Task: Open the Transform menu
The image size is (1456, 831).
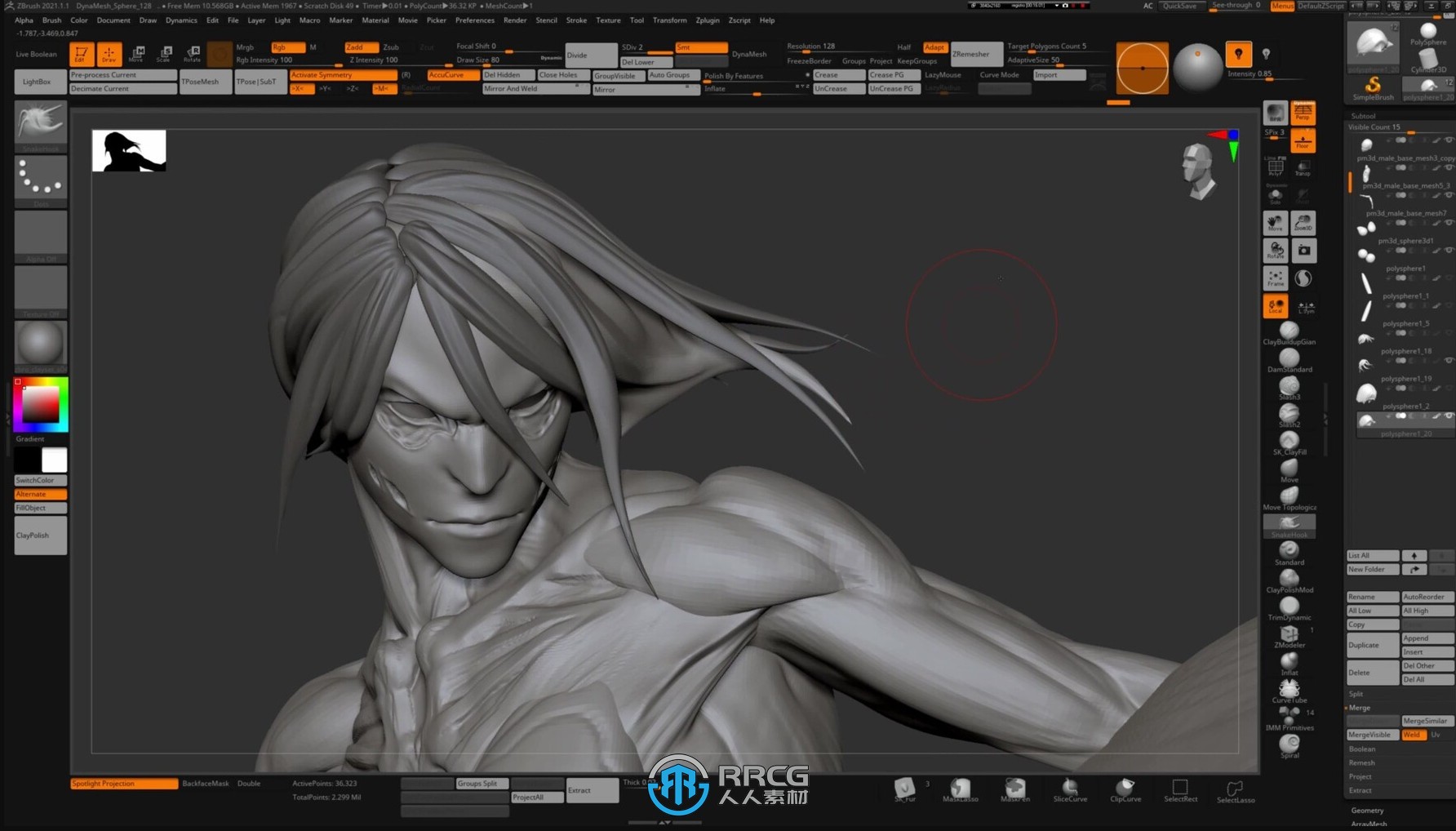Action: point(669,20)
